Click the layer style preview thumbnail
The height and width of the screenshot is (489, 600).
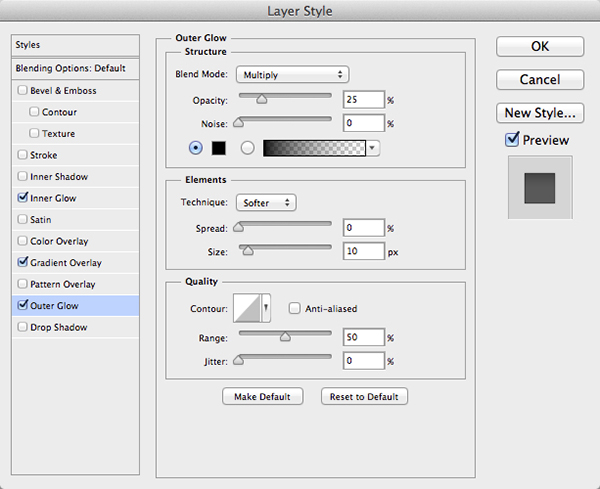[x=540, y=187]
